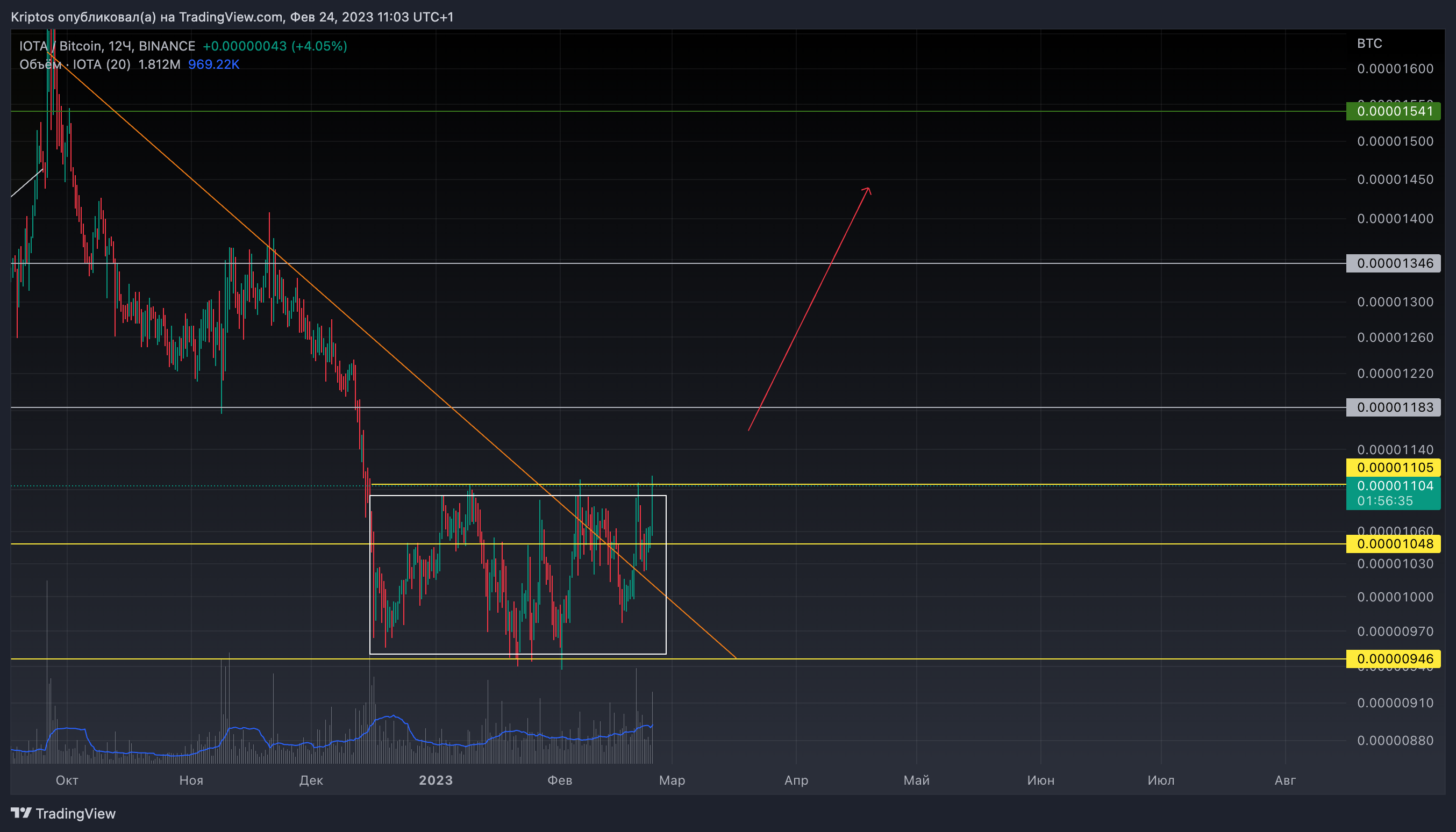Click the 0.00001140 price axis tick

[x=1395, y=449]
